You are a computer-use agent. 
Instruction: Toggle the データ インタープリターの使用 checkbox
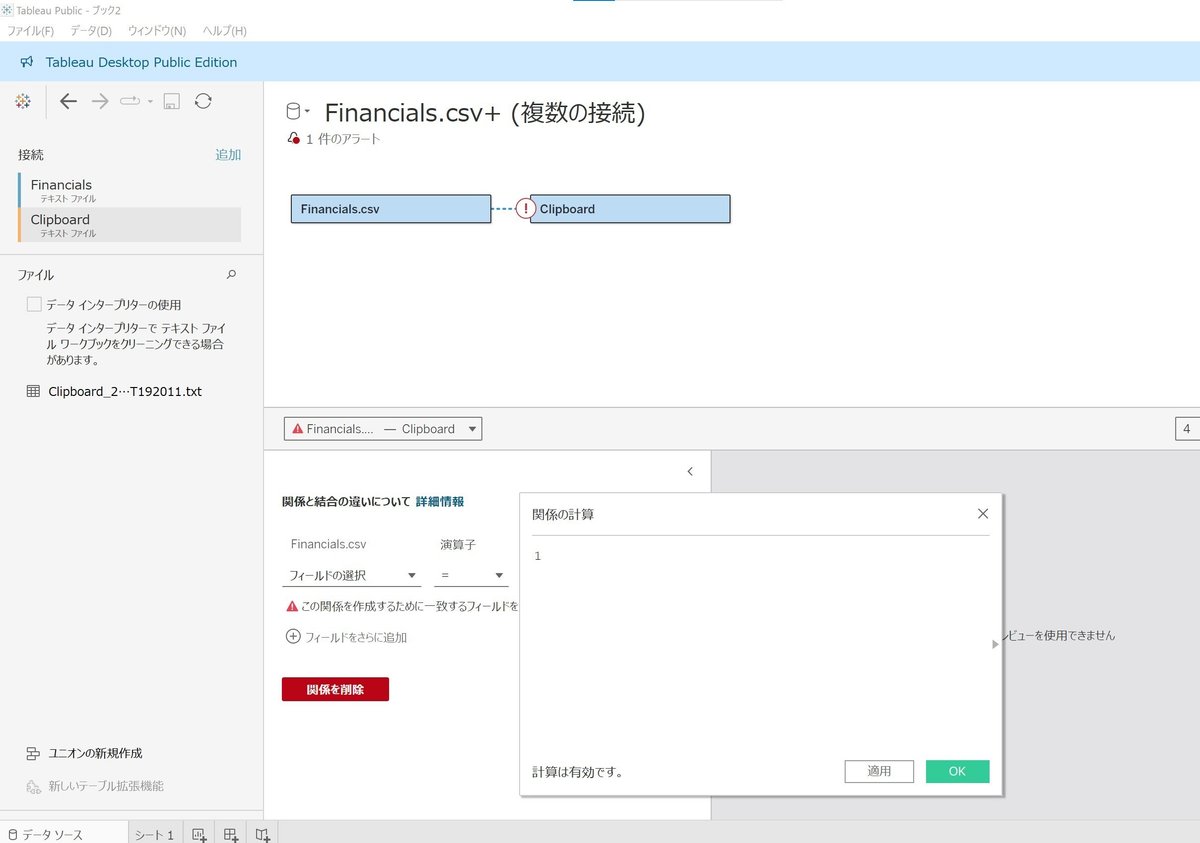(x=34, y=304)
